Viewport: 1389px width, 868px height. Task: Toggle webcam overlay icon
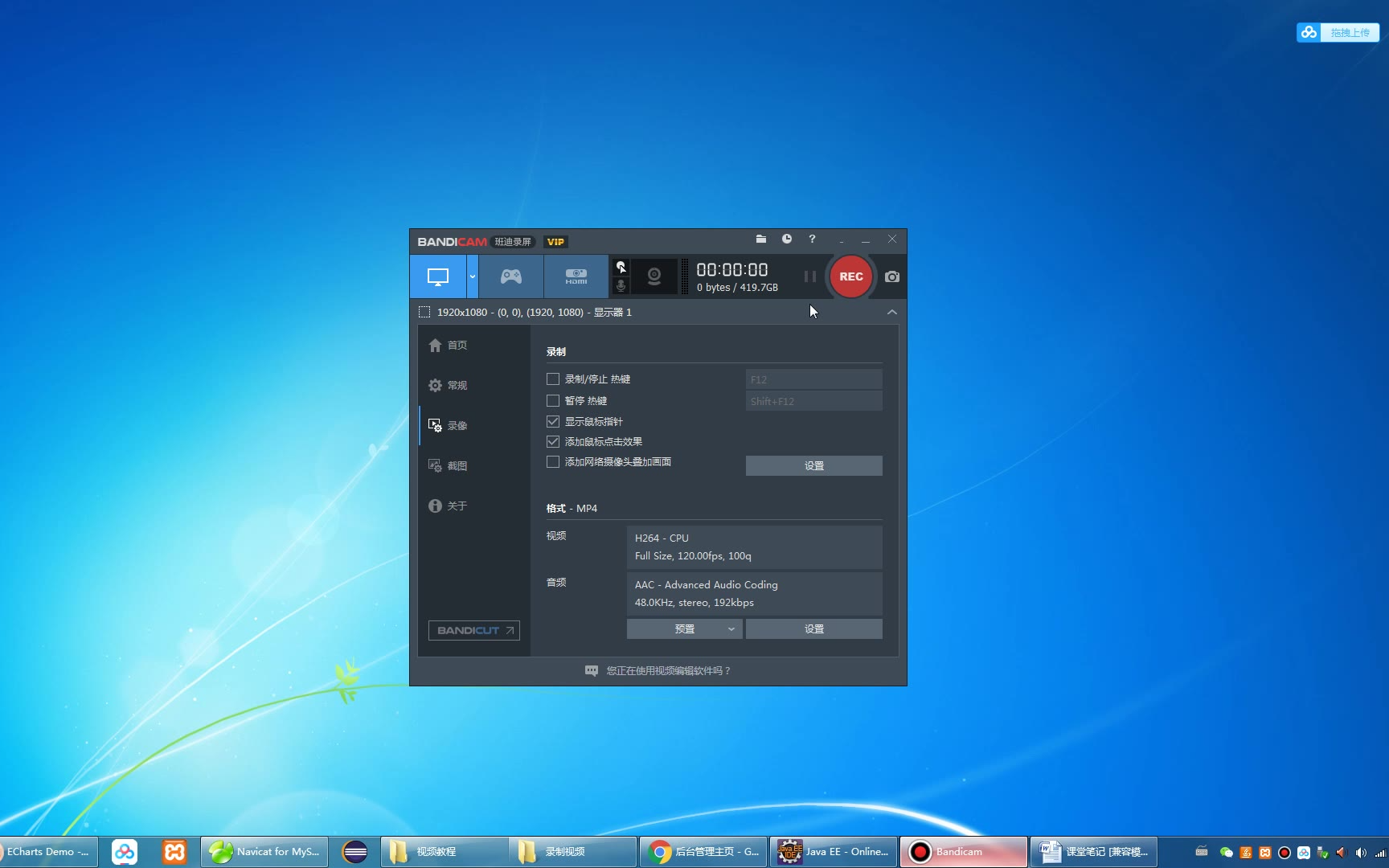654,276
